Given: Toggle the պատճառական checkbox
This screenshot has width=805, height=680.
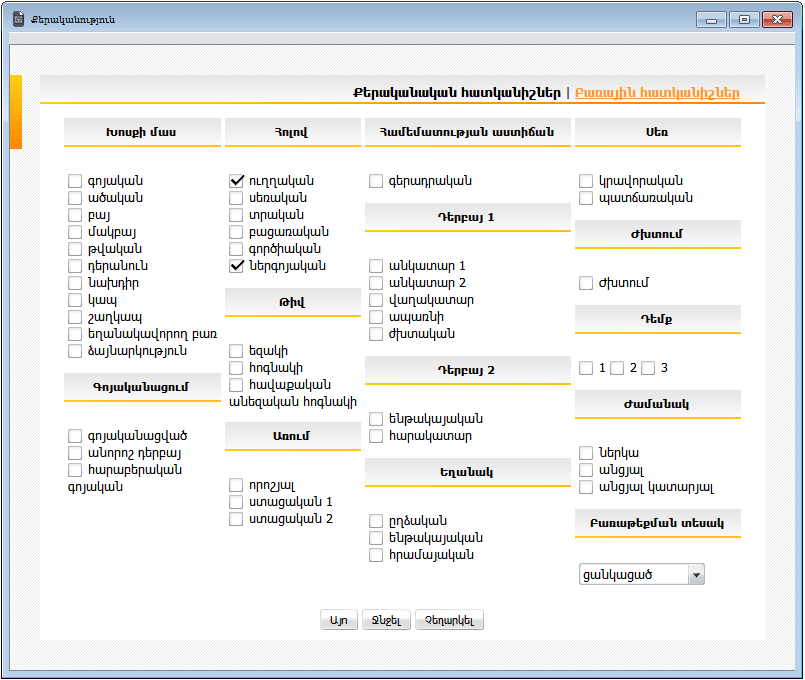Looking at the screenshot, I should (x=586, y=198).
